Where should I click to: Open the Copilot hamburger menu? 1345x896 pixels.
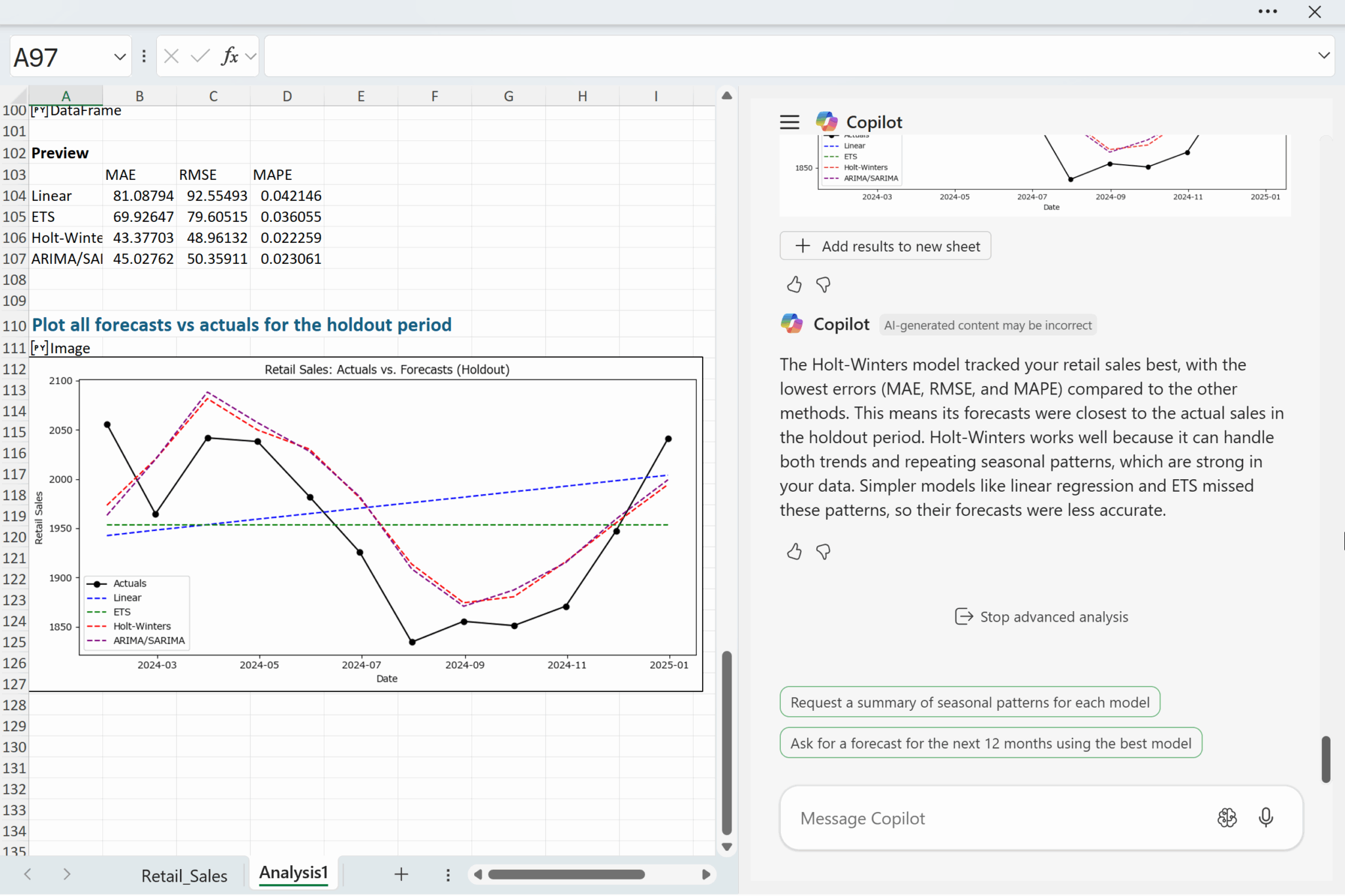pos(789,122)
